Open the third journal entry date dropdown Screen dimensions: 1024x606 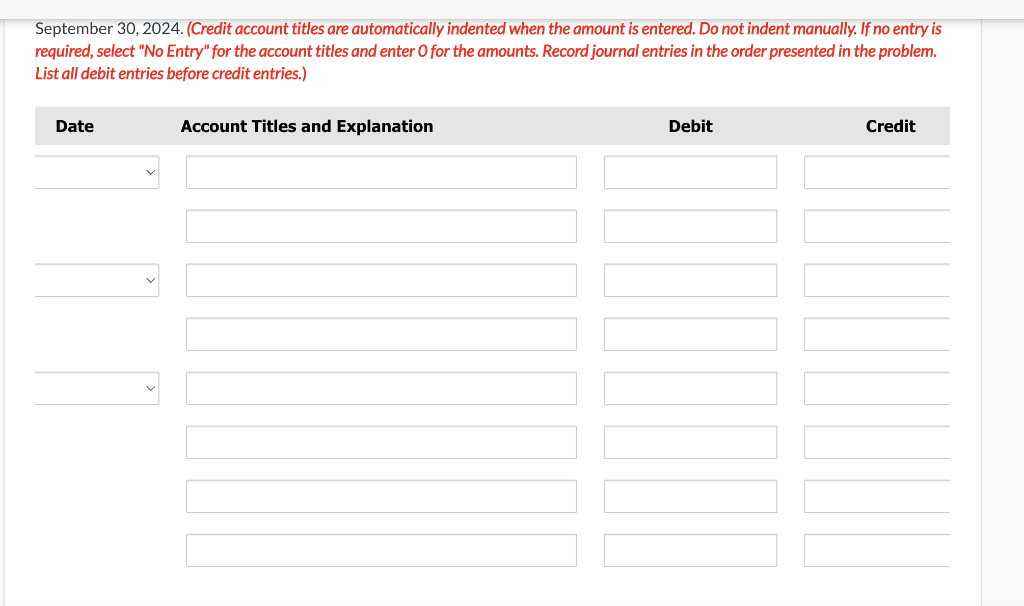(x=97, y=388)
